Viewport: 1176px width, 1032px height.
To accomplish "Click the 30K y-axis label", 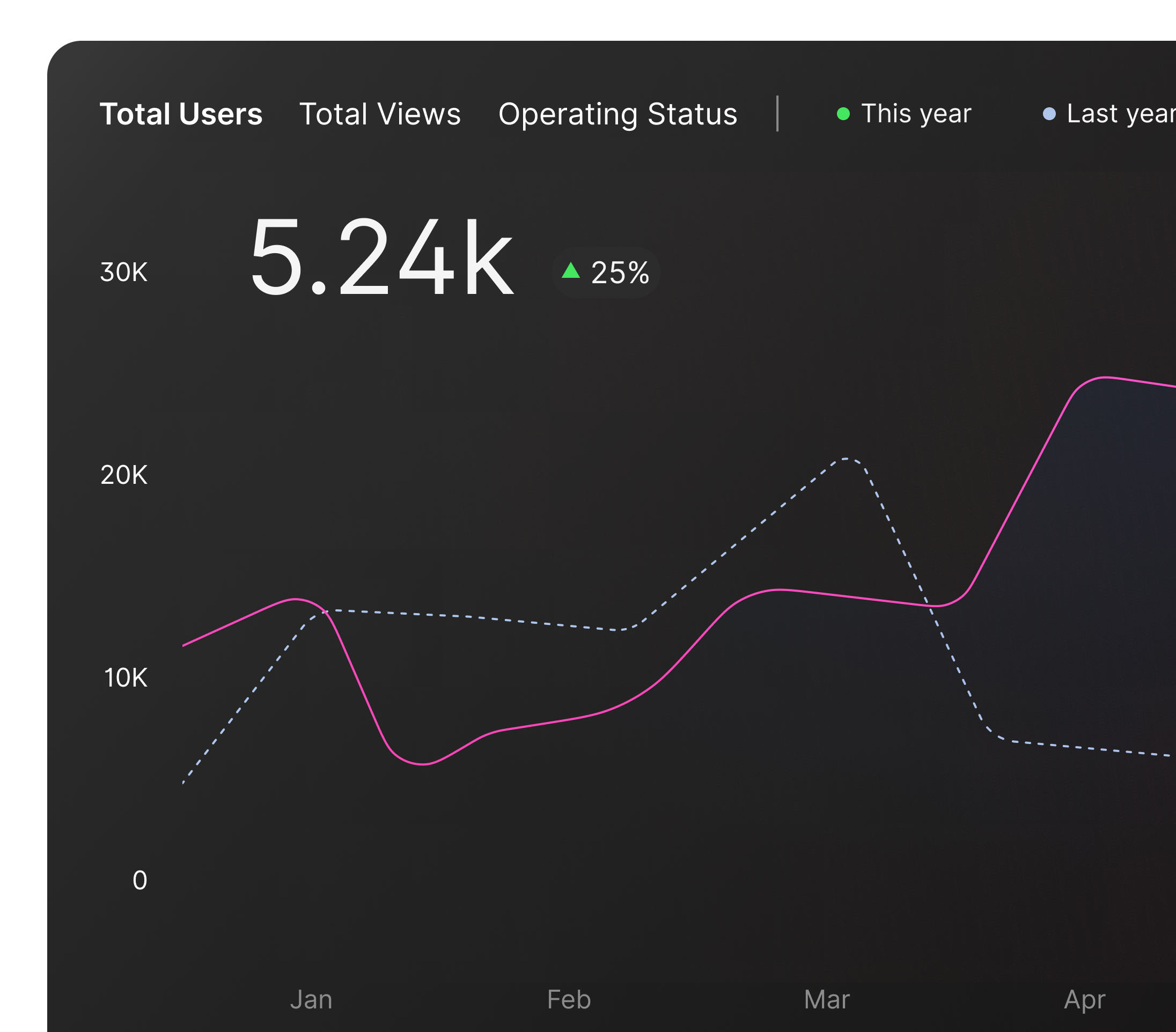I will tap(124, 272).
